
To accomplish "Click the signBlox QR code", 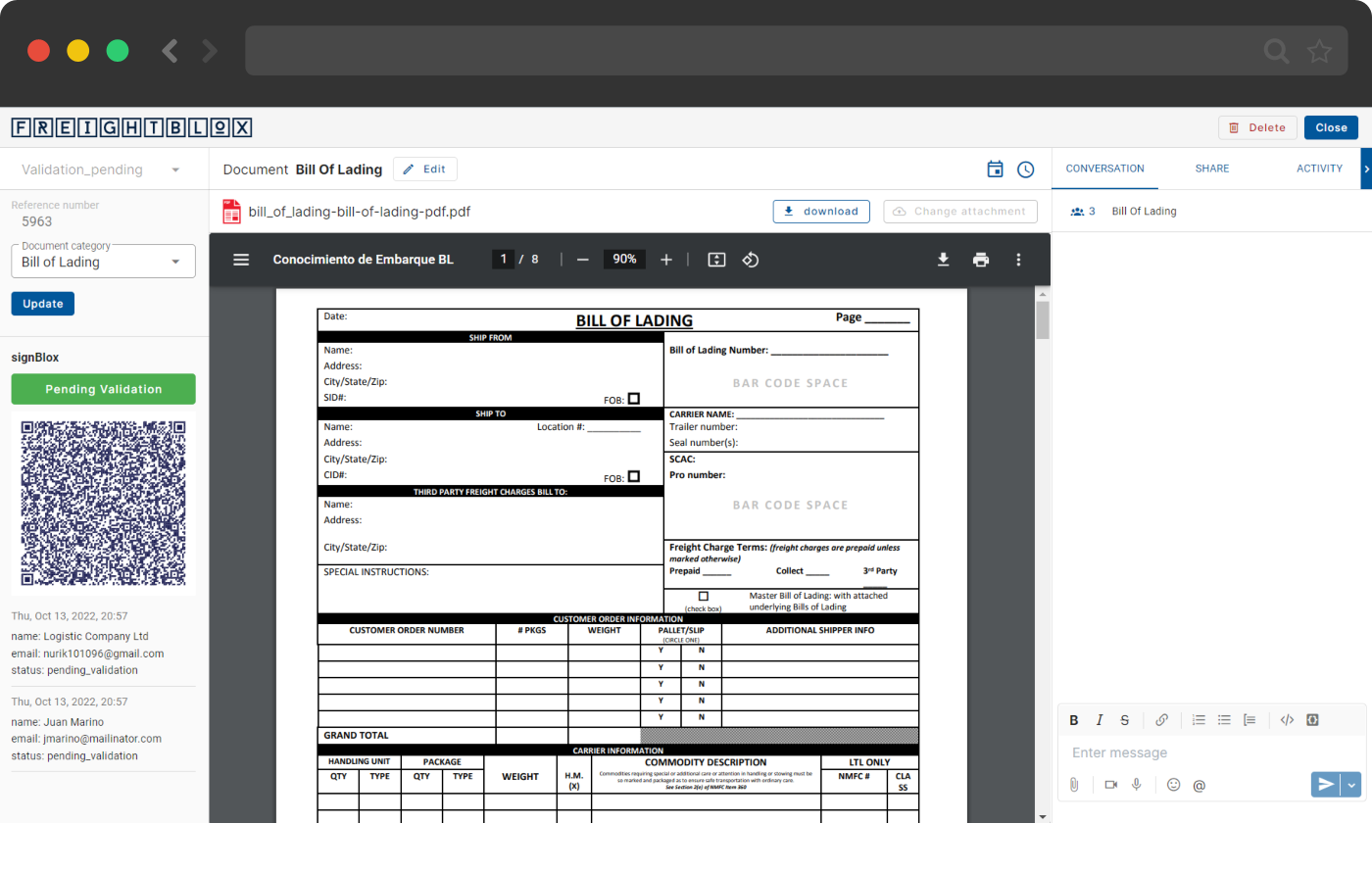I will click(x=104, y=504).
